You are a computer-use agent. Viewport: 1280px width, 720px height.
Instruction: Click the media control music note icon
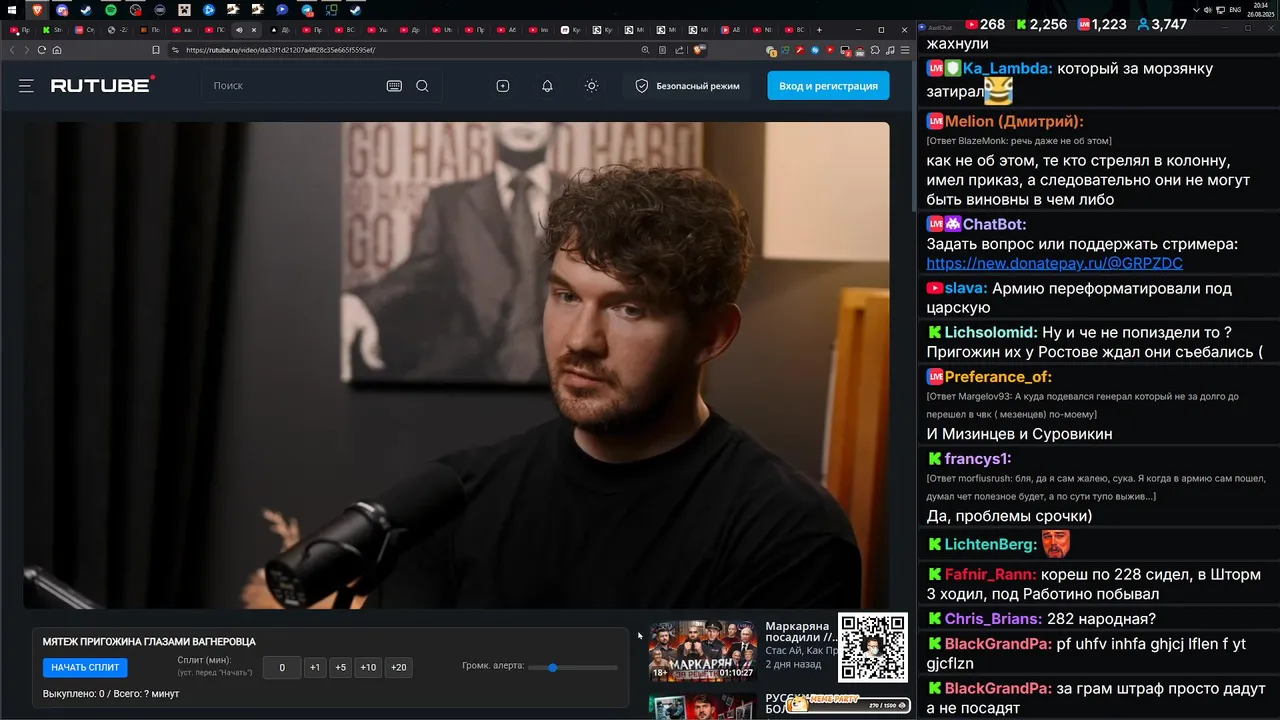(890, 50)
